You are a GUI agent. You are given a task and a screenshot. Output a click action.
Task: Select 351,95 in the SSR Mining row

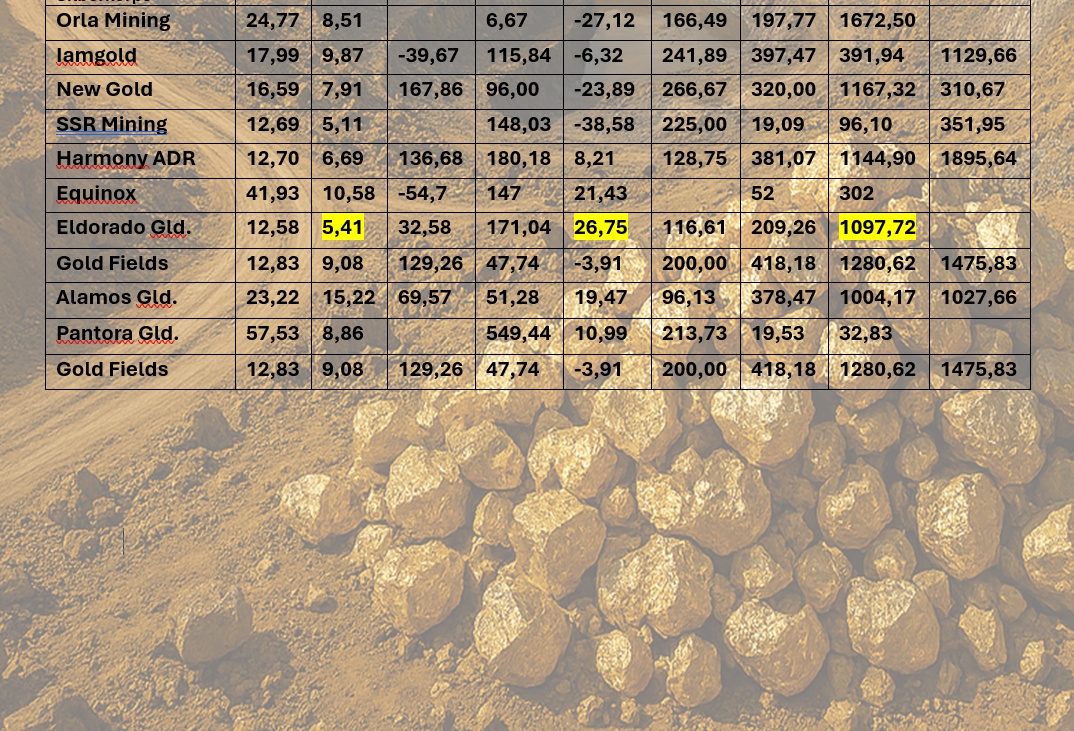[972, 125]
